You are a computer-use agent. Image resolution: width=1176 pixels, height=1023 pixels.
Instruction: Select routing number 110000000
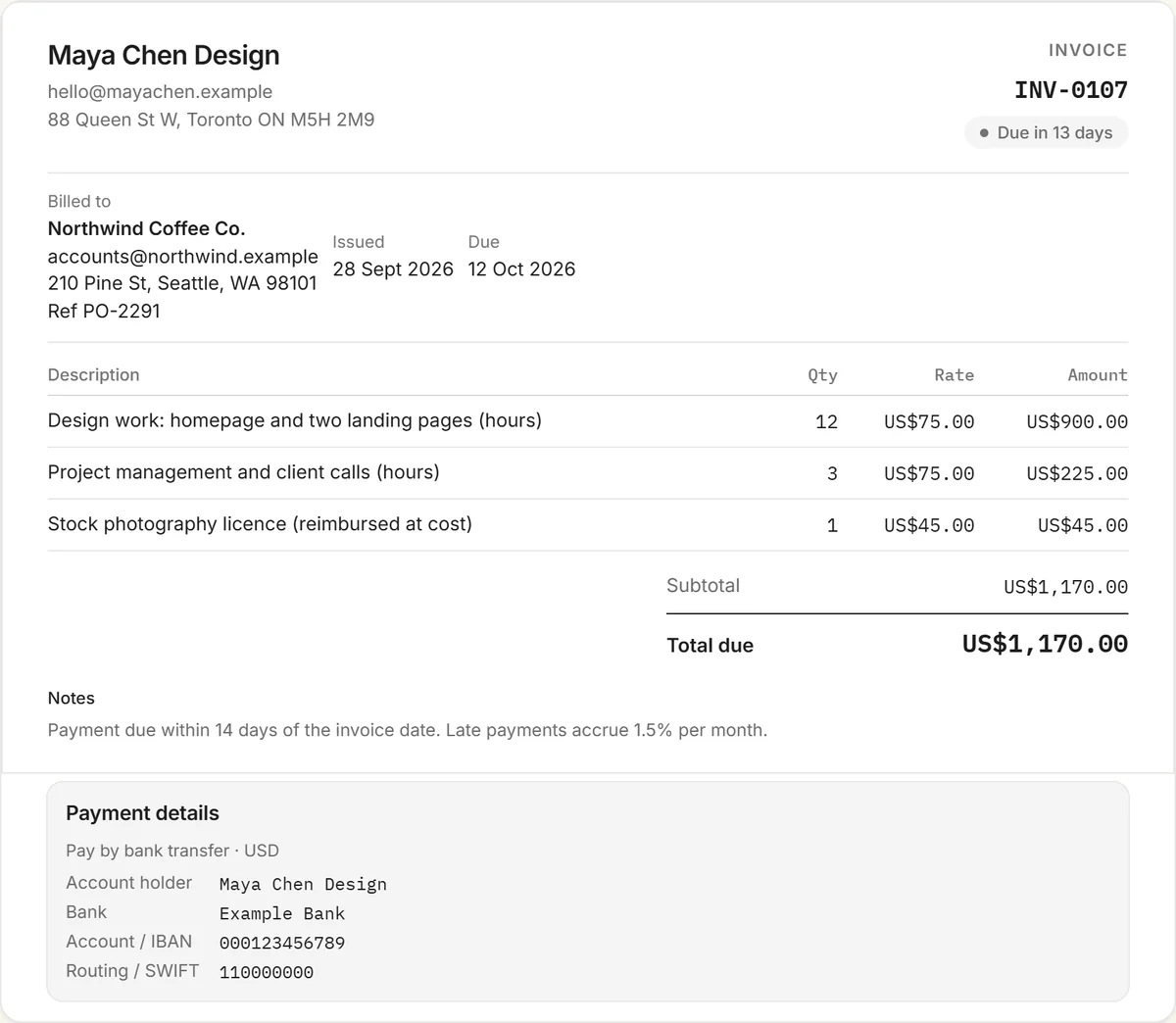267,973
